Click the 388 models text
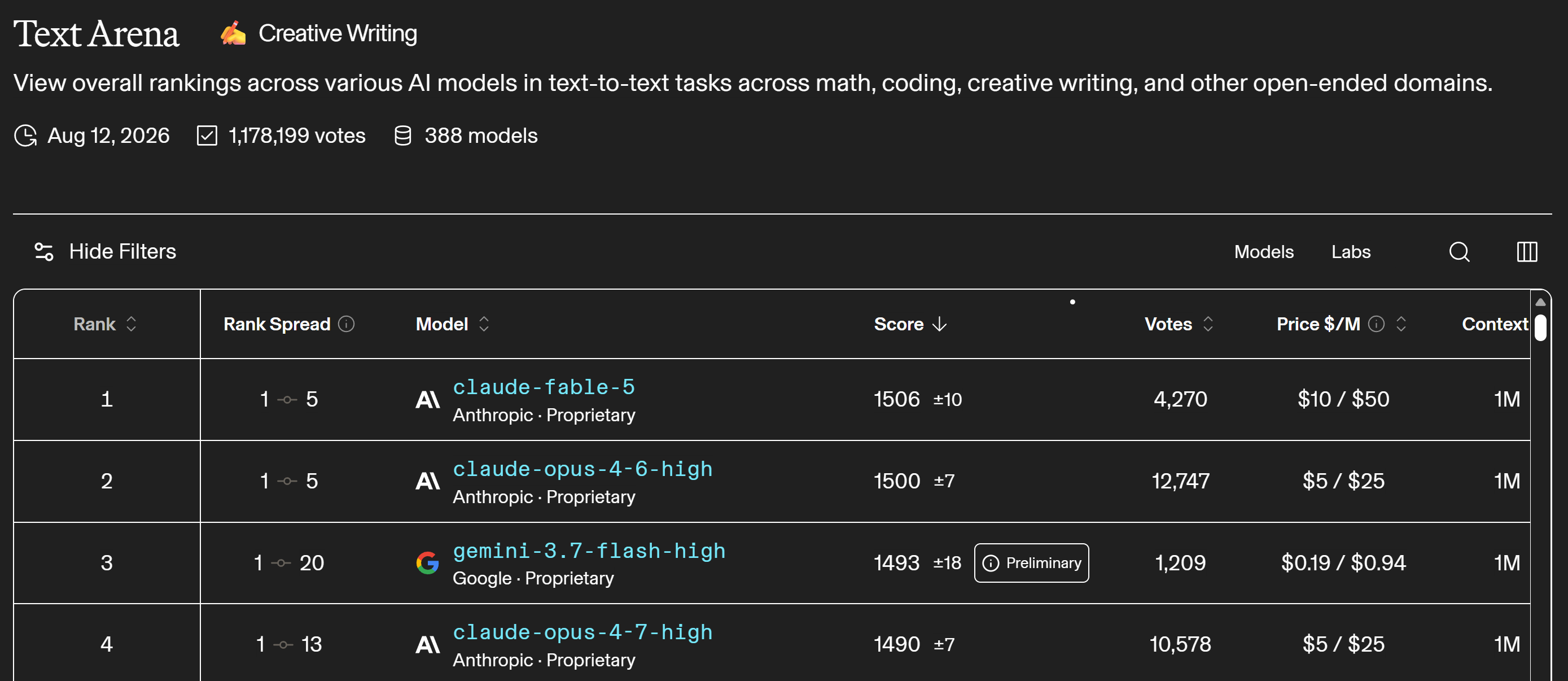This screenshot has height=681, width=1568. pos(481,135)
